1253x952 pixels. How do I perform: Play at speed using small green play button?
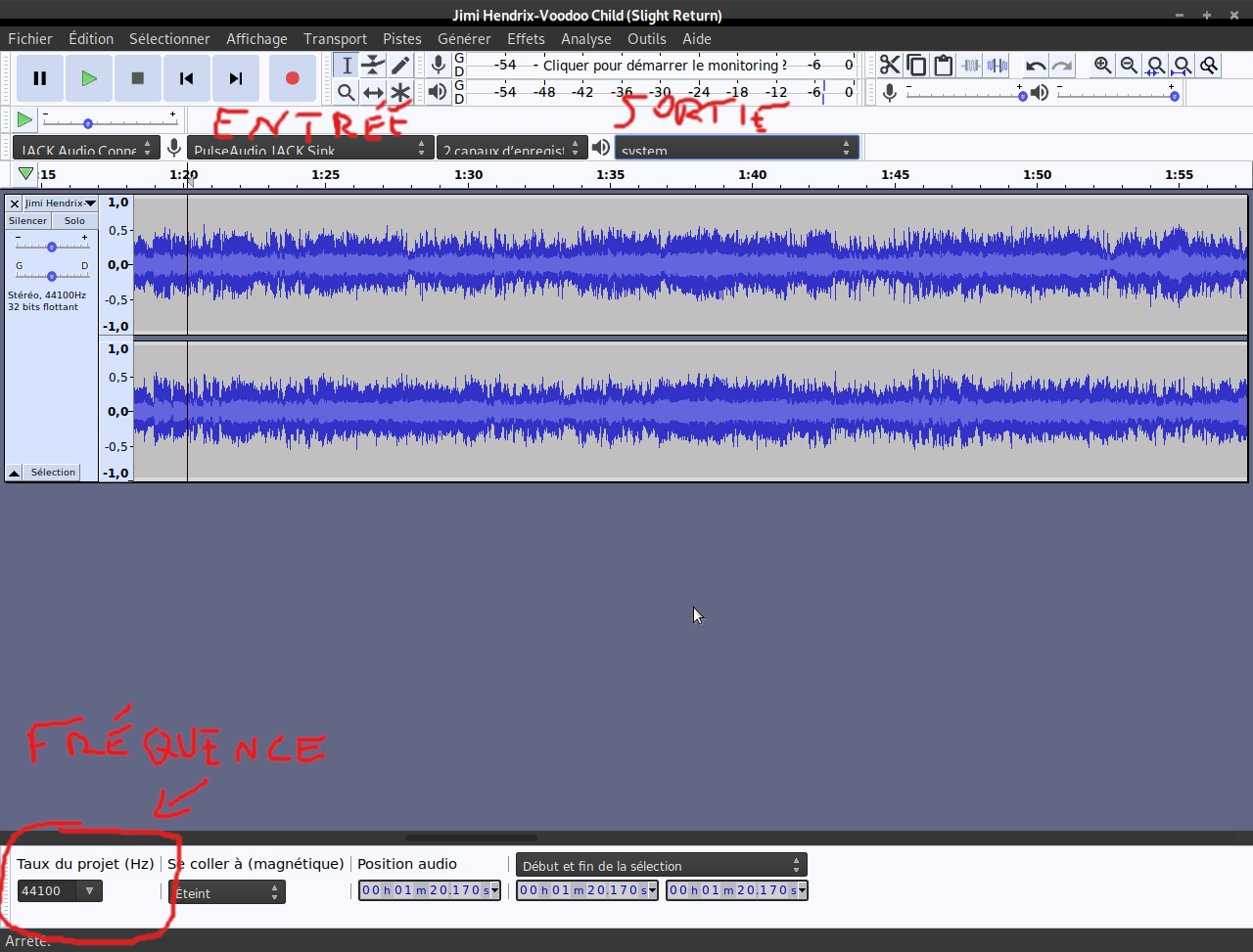tap(24, 119)
